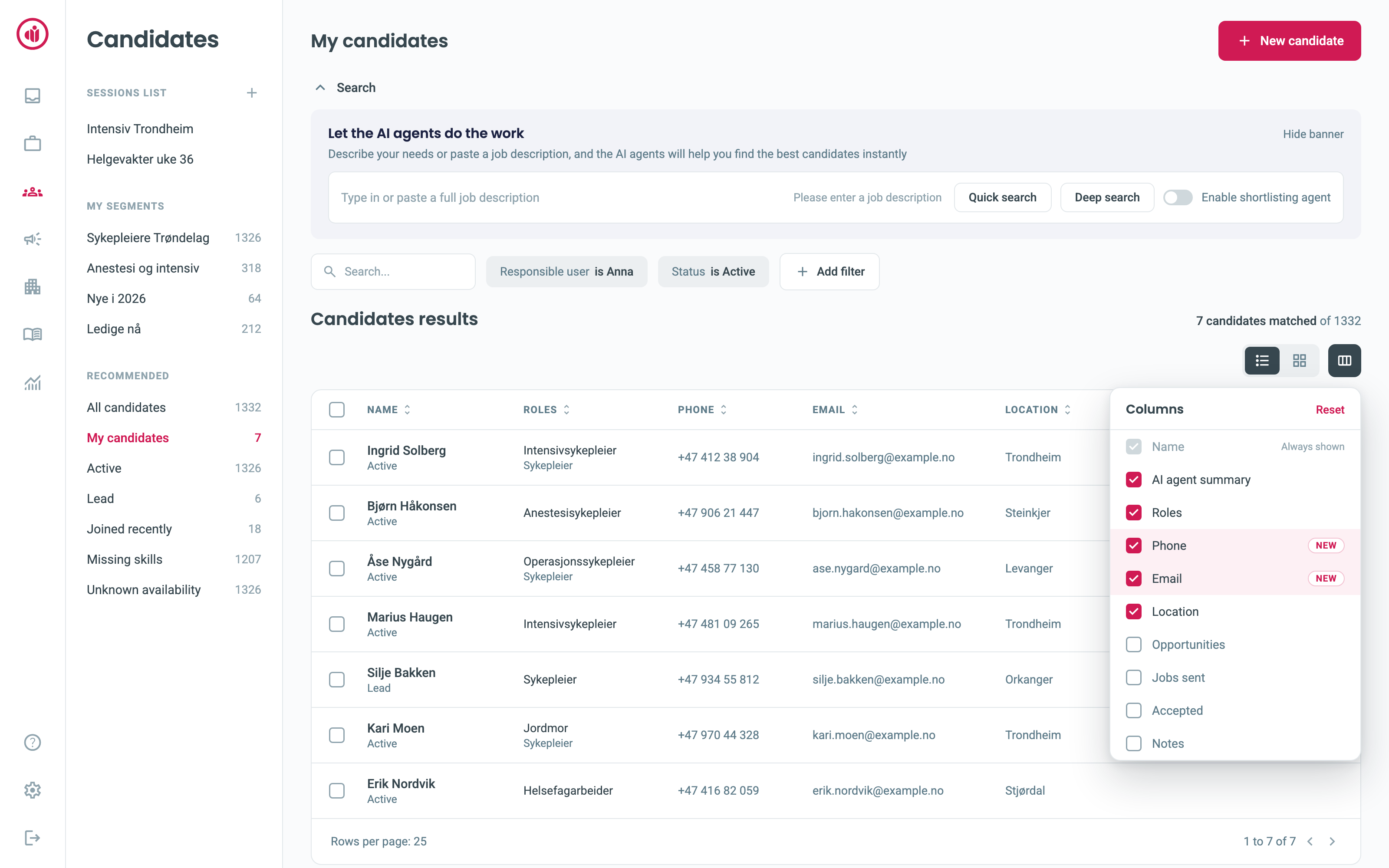The width and height of the screenshot is (1389, 868).
Task: Click the red app logo
Action: [x=33, y=34]
